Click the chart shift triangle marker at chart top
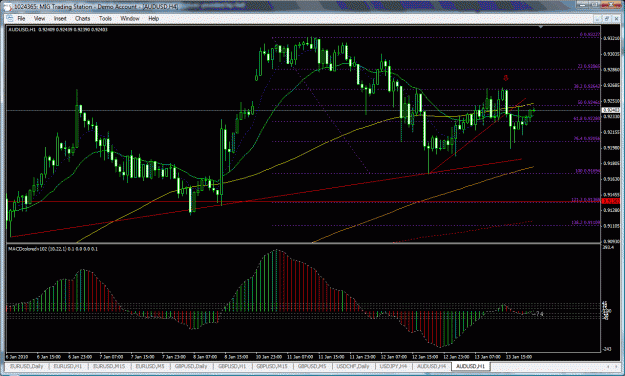This screenshot has height=376, width=625. [540, 27]
